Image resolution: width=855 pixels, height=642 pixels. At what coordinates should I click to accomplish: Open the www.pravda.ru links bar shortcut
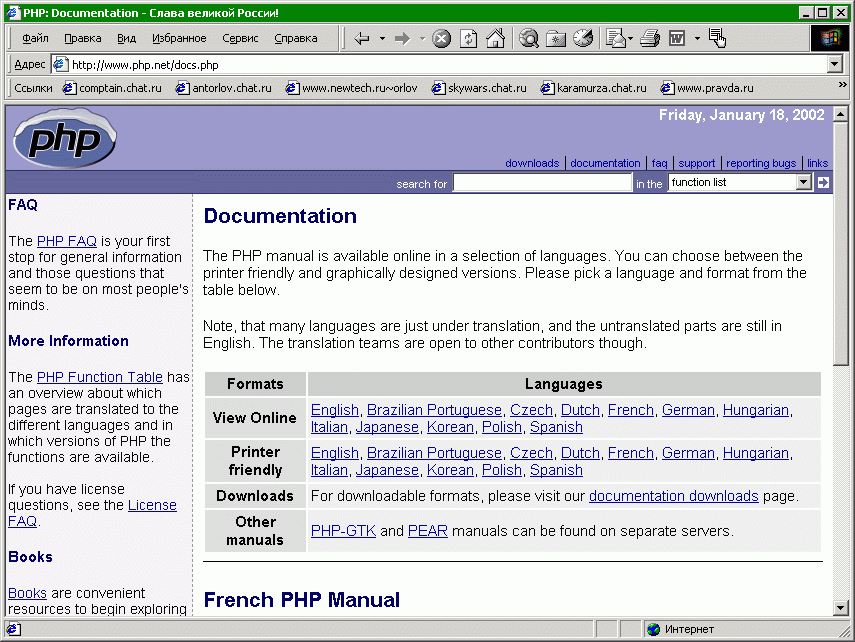[707, 88]
